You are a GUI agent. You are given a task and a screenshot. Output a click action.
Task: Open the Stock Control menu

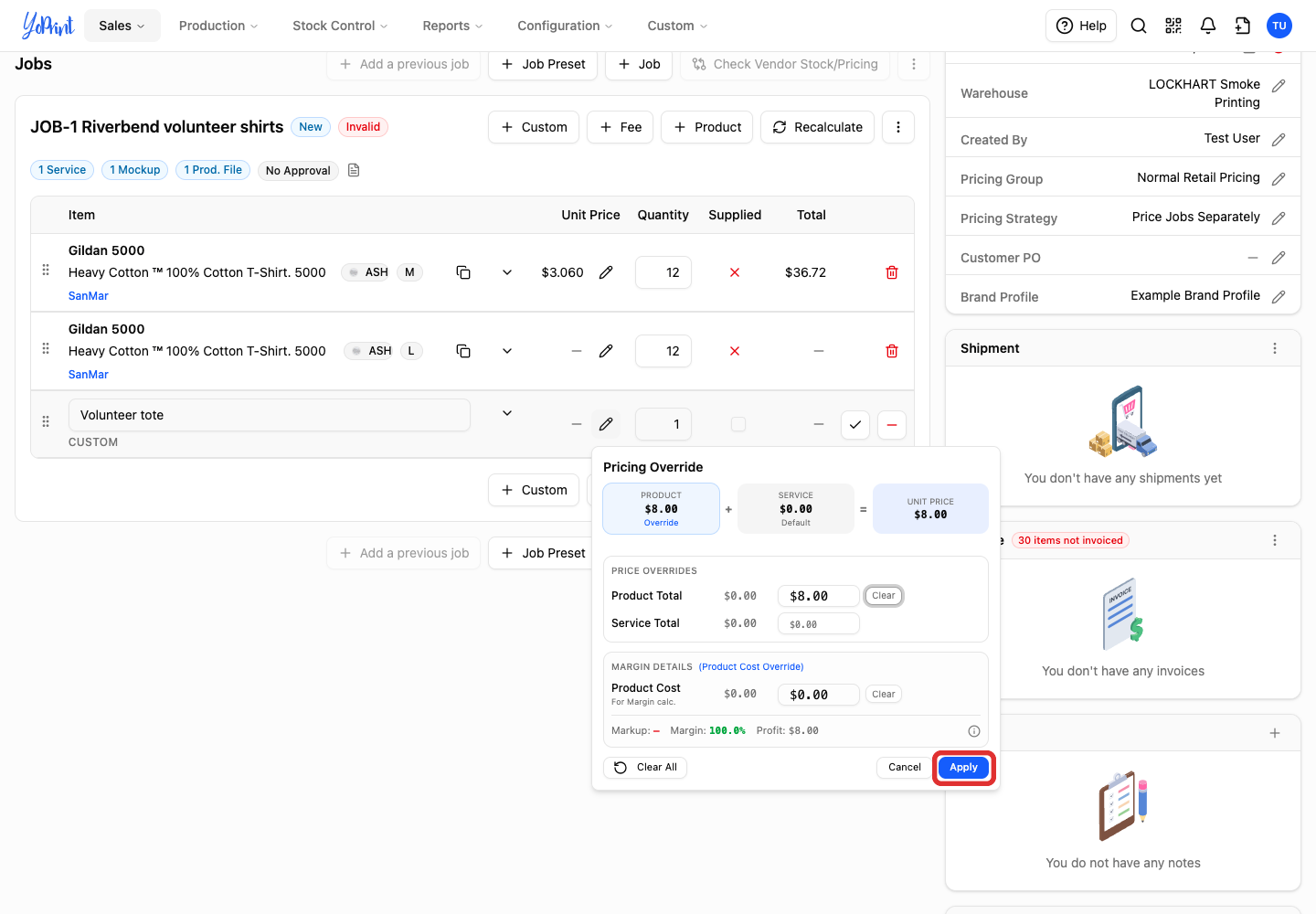(x=340, y=26)
